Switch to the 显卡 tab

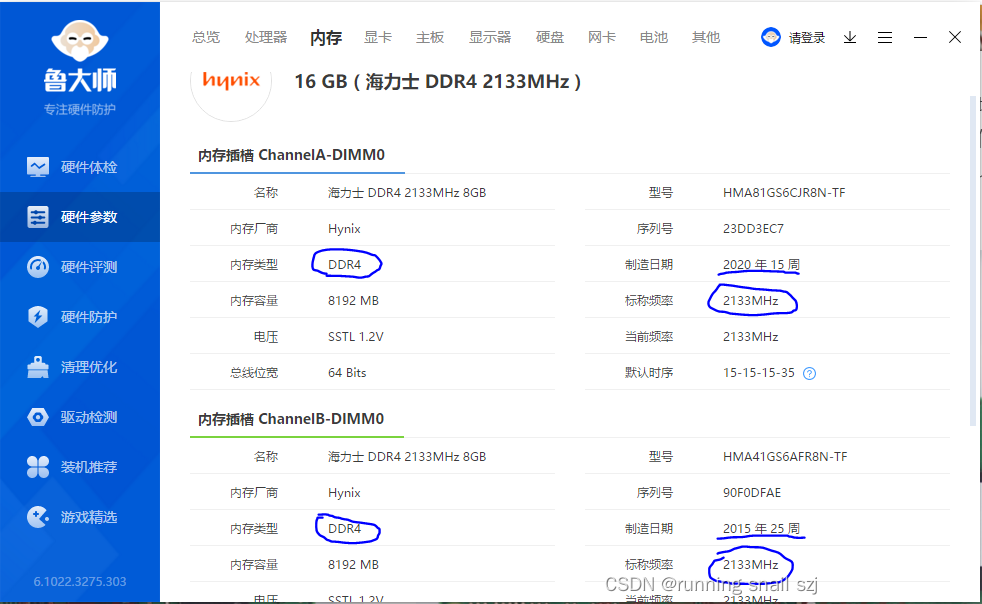coord(378,38)
